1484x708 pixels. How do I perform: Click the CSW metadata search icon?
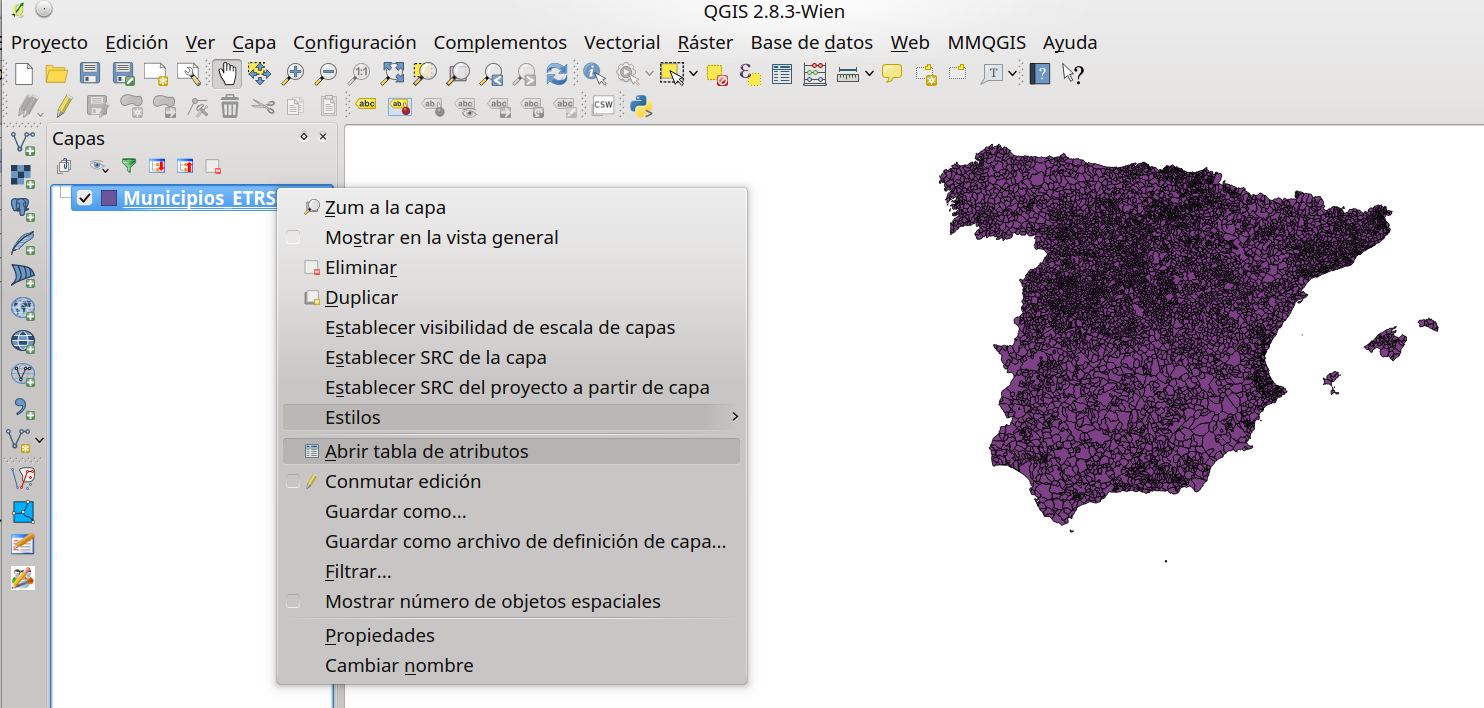pos(603,105)
